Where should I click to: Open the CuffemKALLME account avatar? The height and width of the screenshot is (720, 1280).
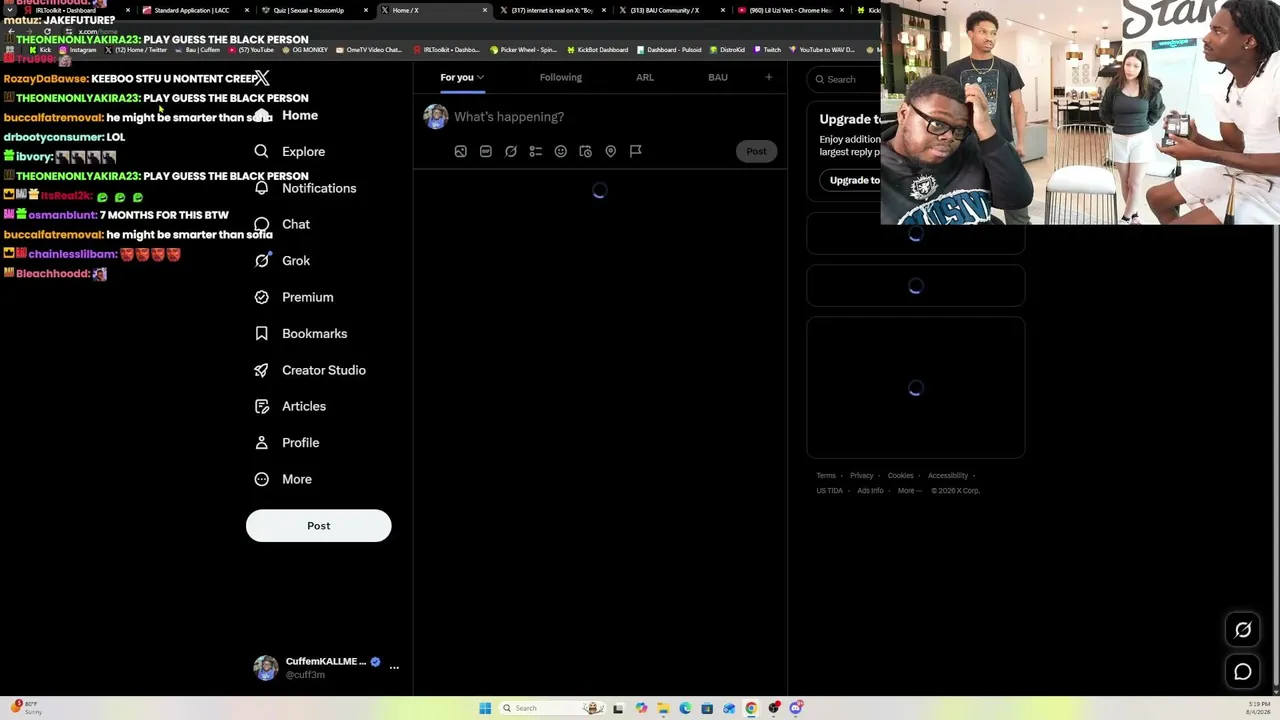point(265,668)
